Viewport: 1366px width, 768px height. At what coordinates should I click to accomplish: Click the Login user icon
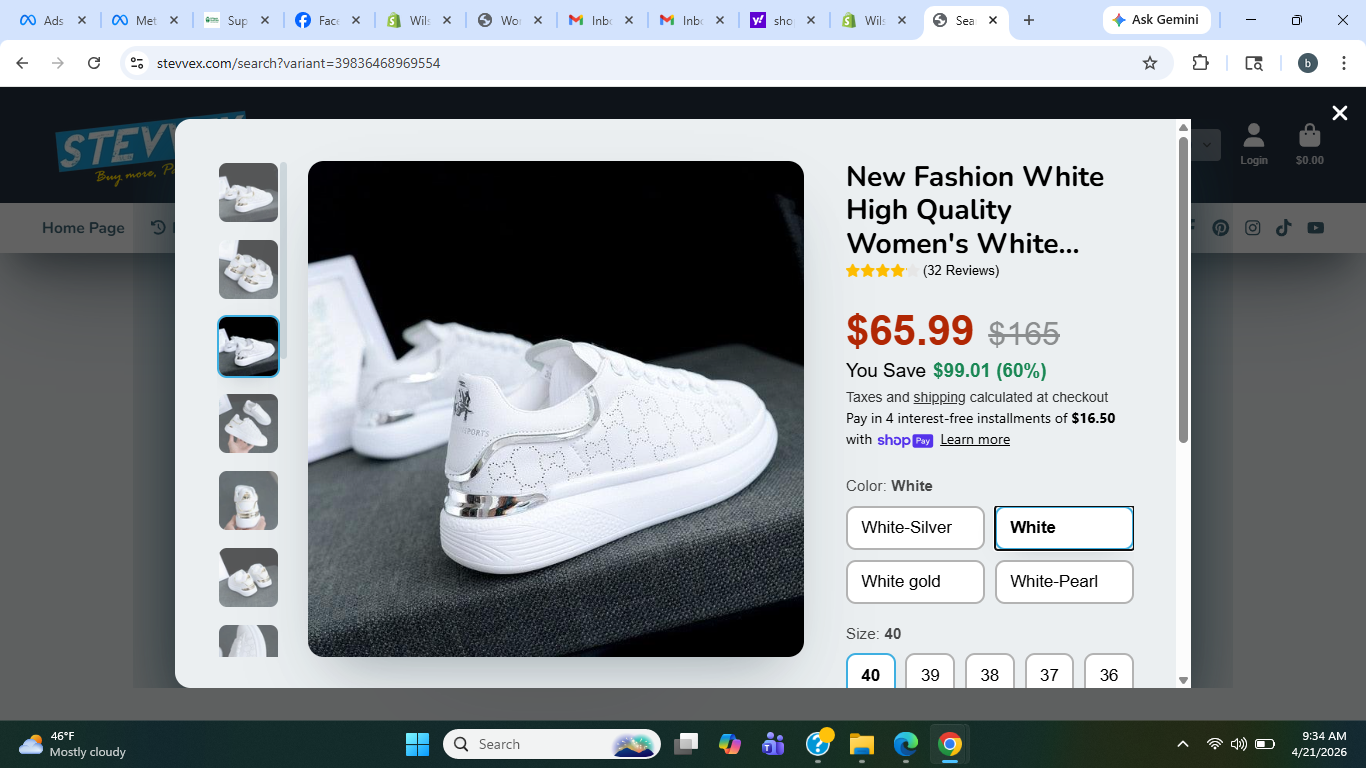pos(1253,144)
